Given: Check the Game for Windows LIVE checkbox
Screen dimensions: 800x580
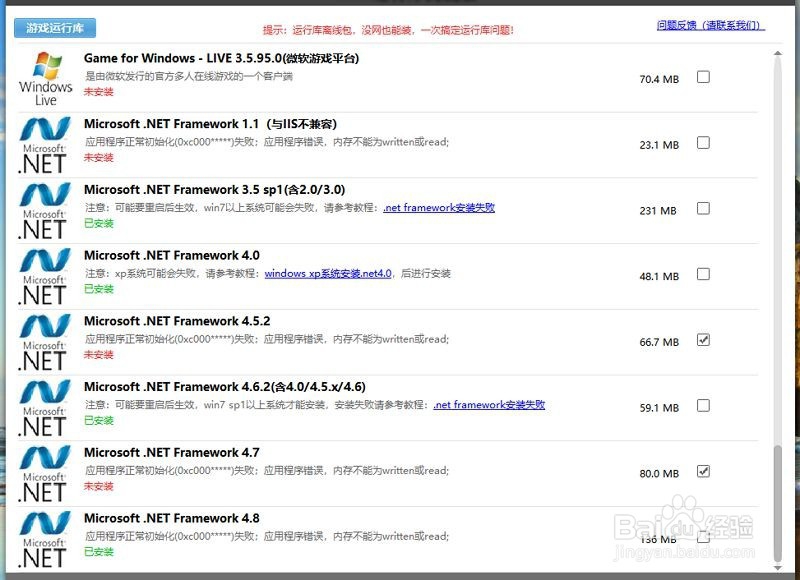Looking at the screenshot, I should coord(703,77).
